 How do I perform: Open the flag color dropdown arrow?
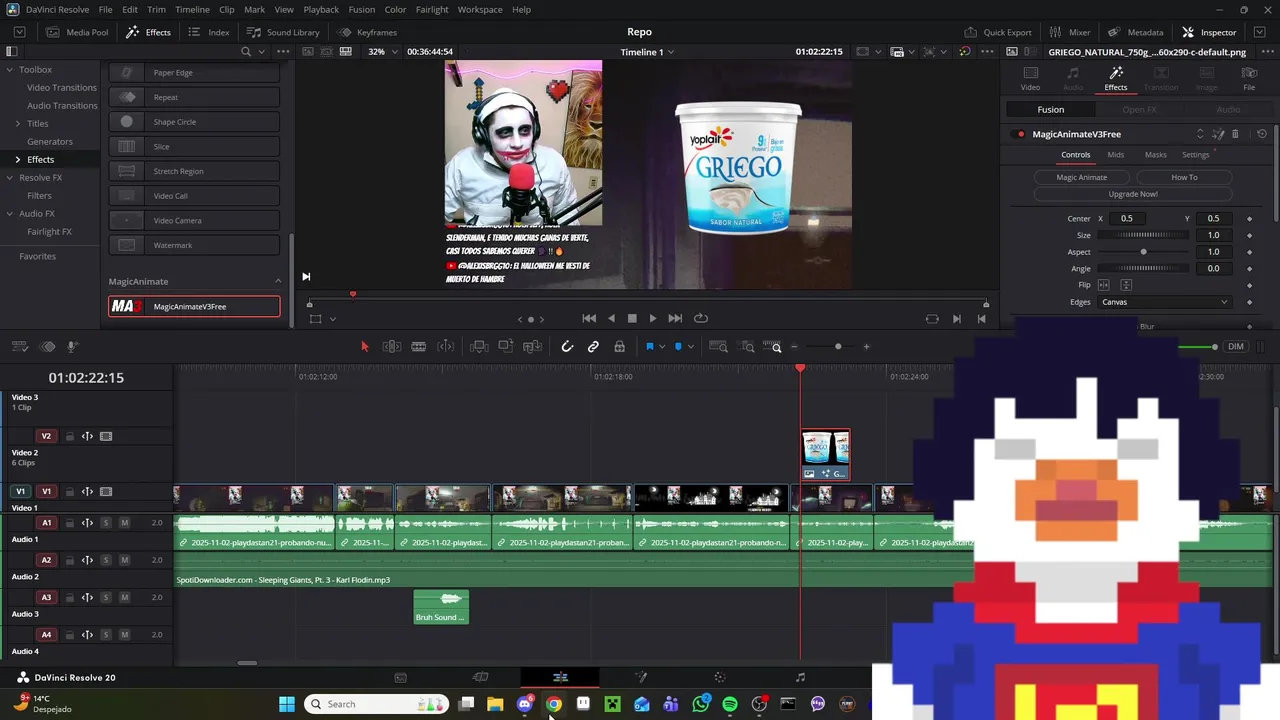(662, 347)
